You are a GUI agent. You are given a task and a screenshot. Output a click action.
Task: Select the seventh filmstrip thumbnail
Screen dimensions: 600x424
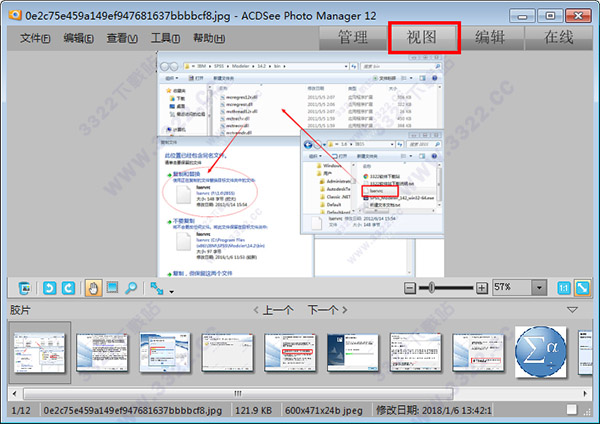pyautogui.click(x=415, y=352)
